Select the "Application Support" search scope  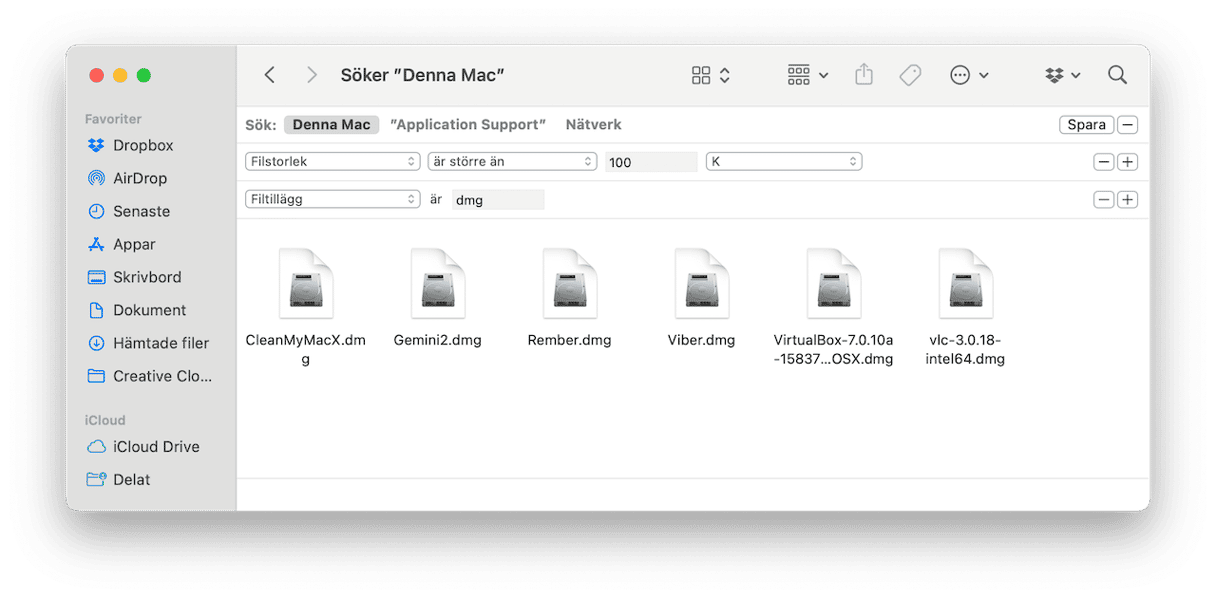tap(468, 125)
